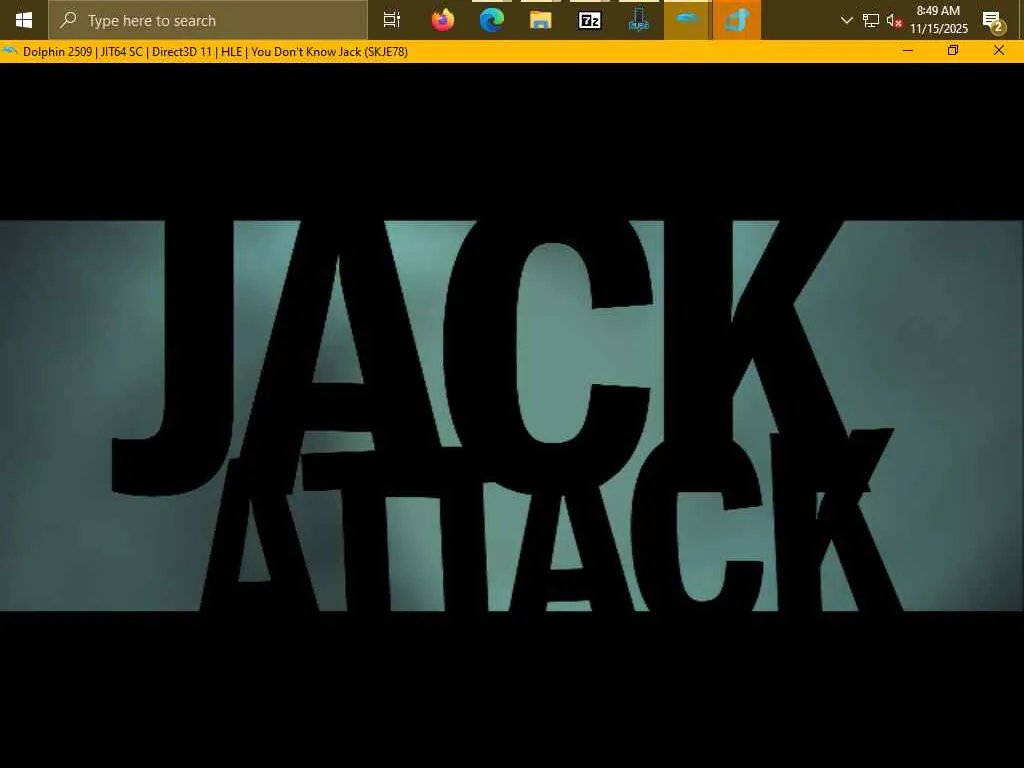This screenshot has height=768, width=1024.
Task: Click the Dolphin logo in the title bar
Action: [10, 51]
